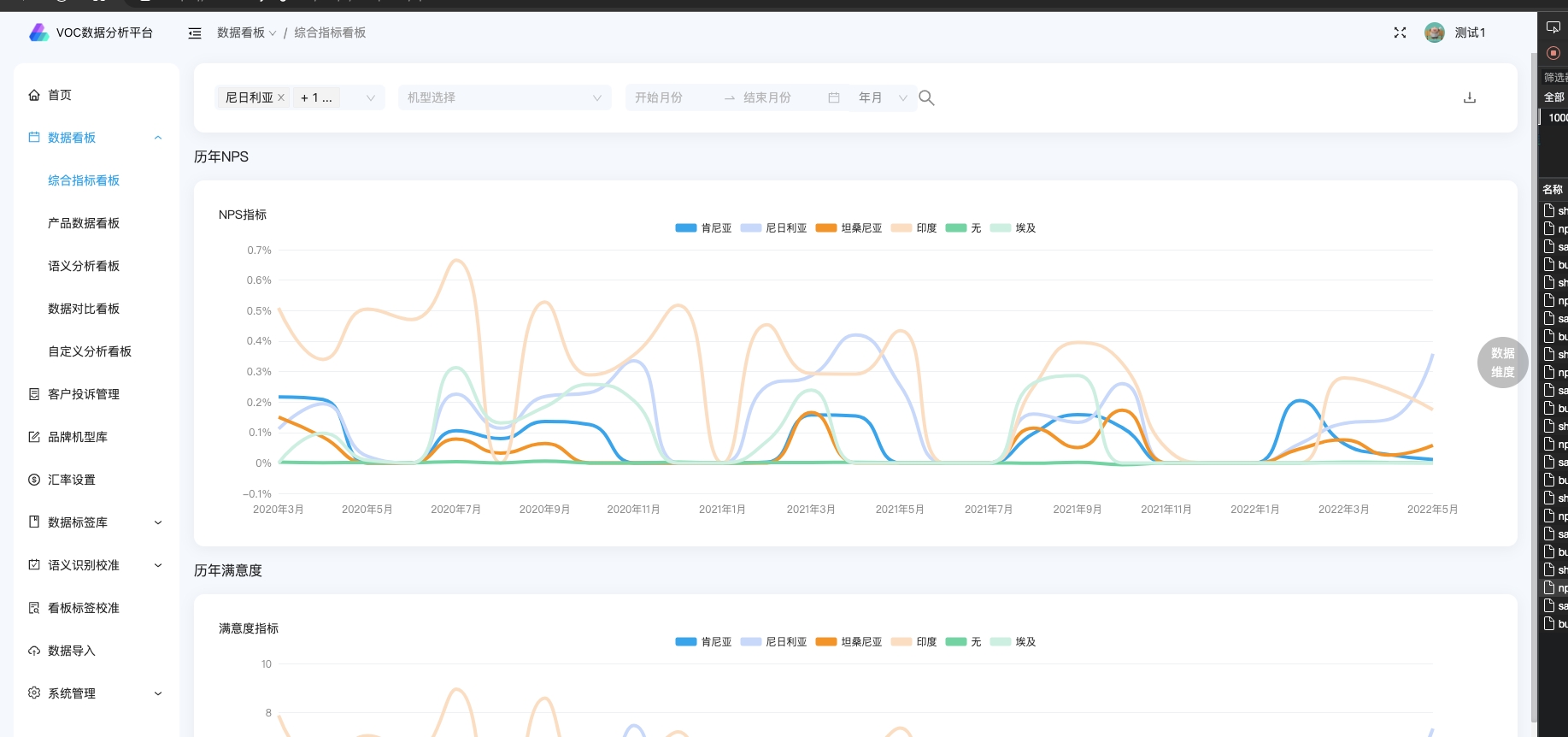The image size is (1568, 737).
Task: Select 综合指标看板 in the sidebar
Action: pos(84,180)
